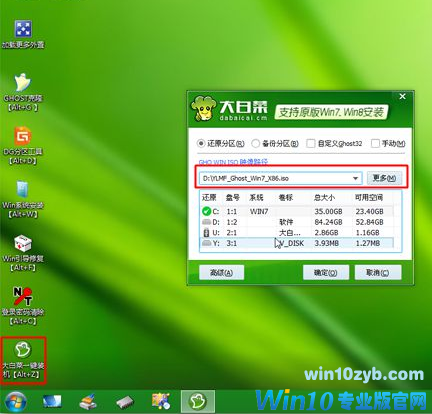This screenshot has width=432, height=414.
Task: Click the 卷标 column header
Action: [286, 198]
